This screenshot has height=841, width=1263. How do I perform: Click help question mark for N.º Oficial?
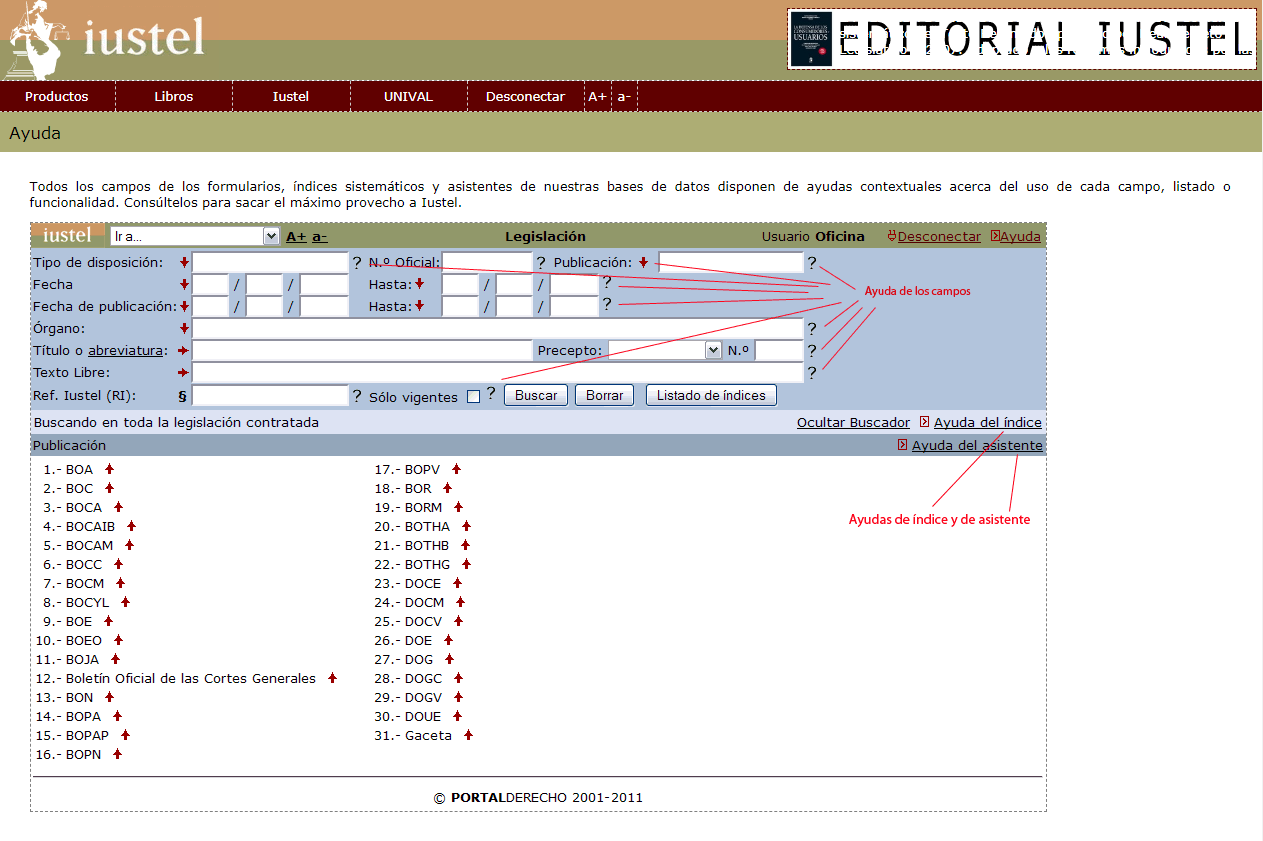pos(541,263)
